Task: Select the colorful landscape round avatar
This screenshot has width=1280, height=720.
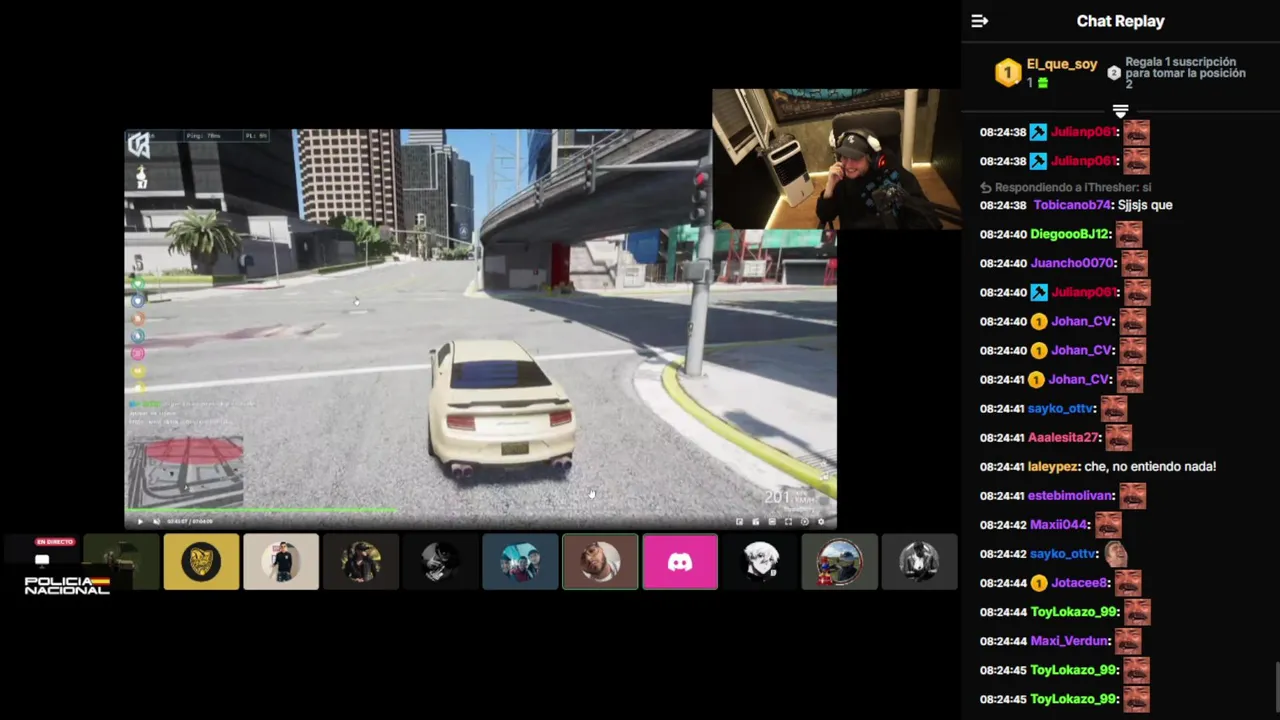Action: click(x=839, y=562)
